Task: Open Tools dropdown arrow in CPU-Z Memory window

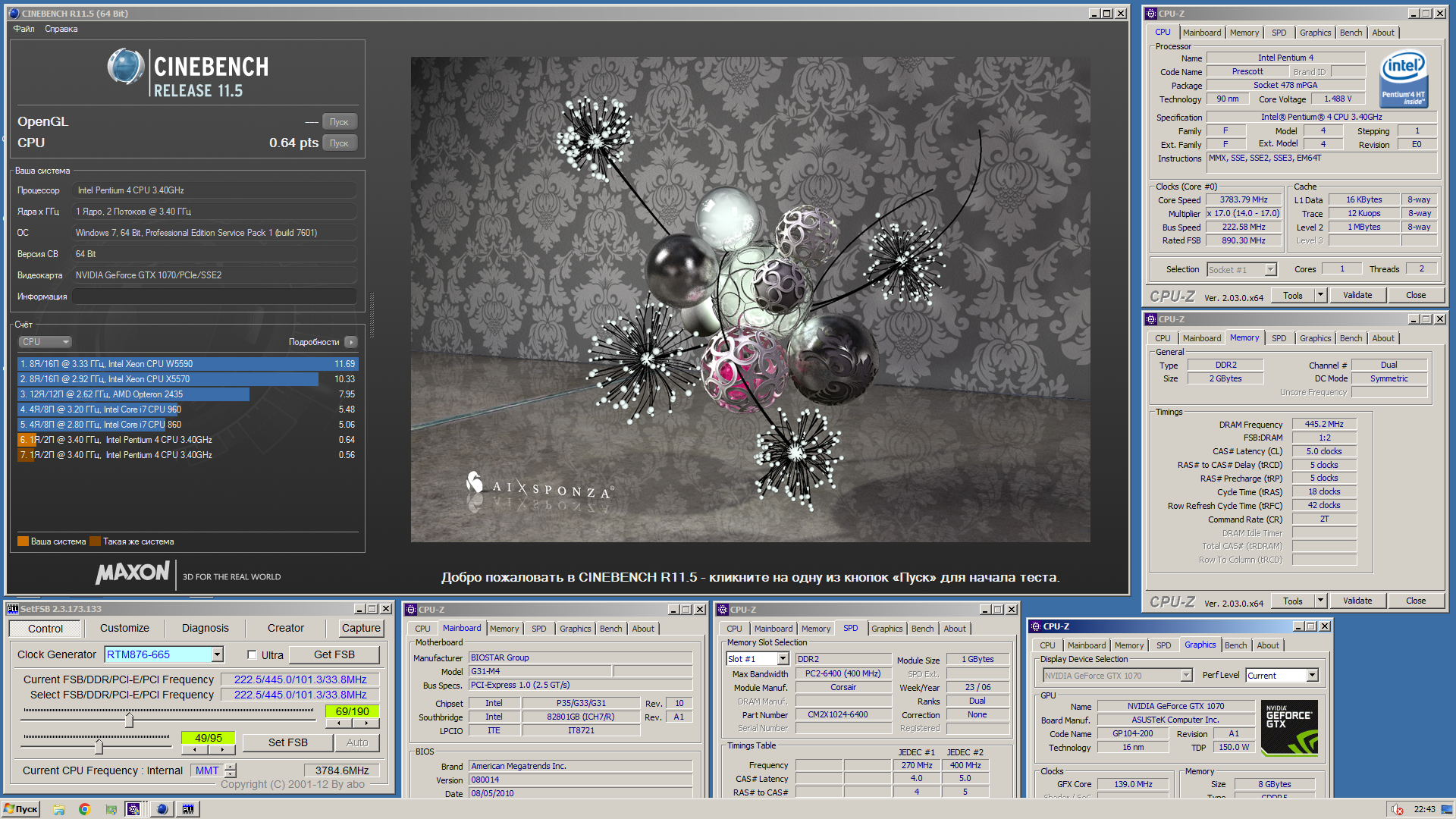Action: [1320, 601]
